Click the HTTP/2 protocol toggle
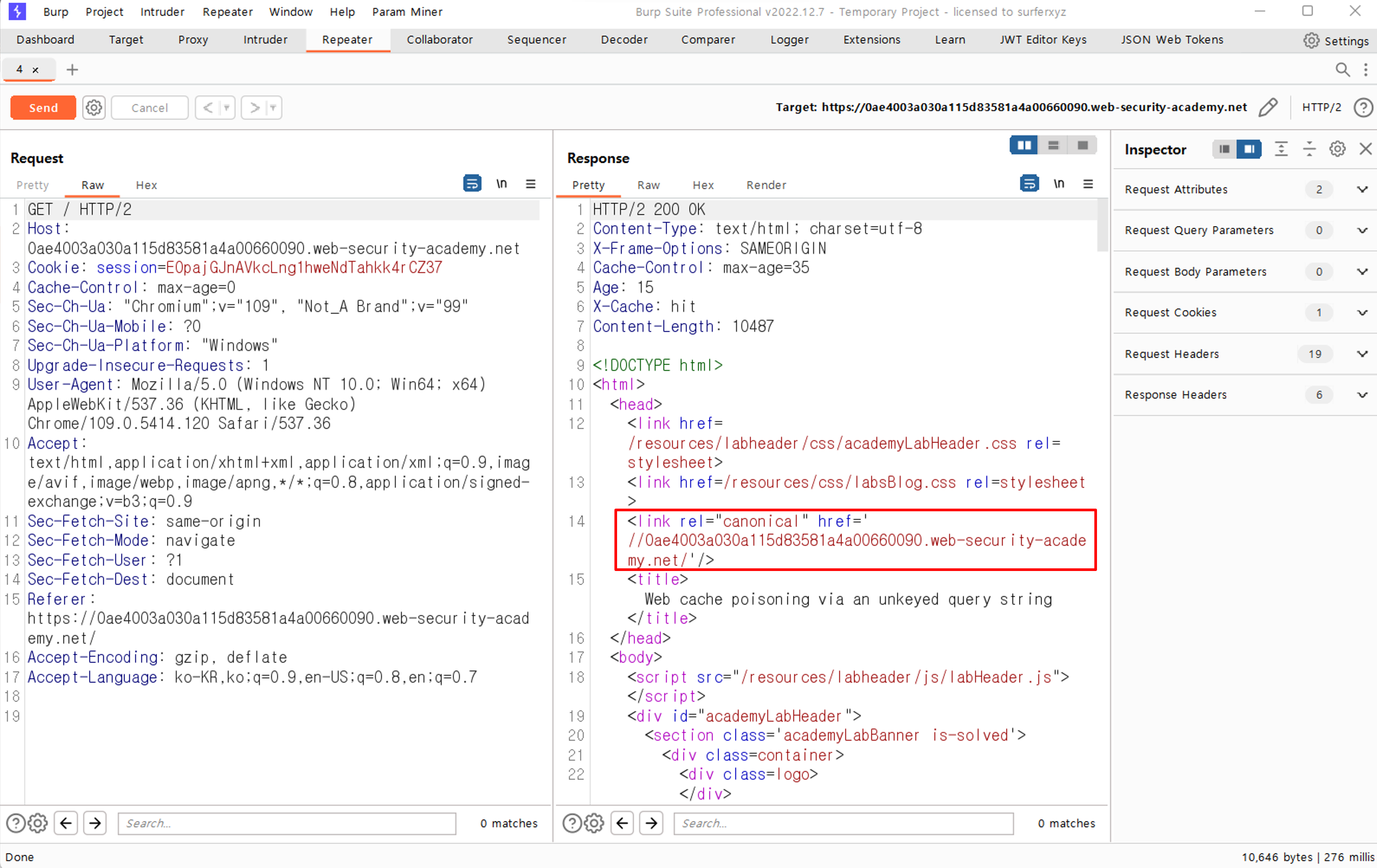The width and height of the screenshot is (1377, 868). click(1321, 107)
